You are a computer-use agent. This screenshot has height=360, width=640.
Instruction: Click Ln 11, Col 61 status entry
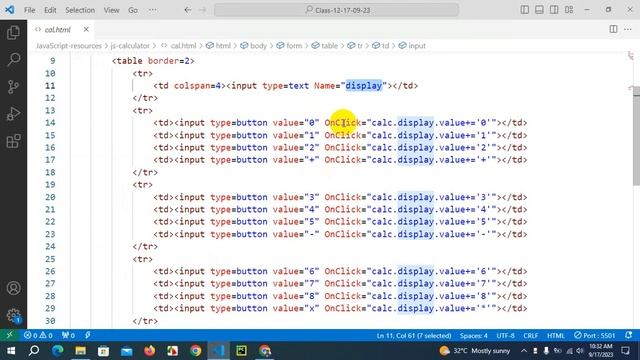414,336
